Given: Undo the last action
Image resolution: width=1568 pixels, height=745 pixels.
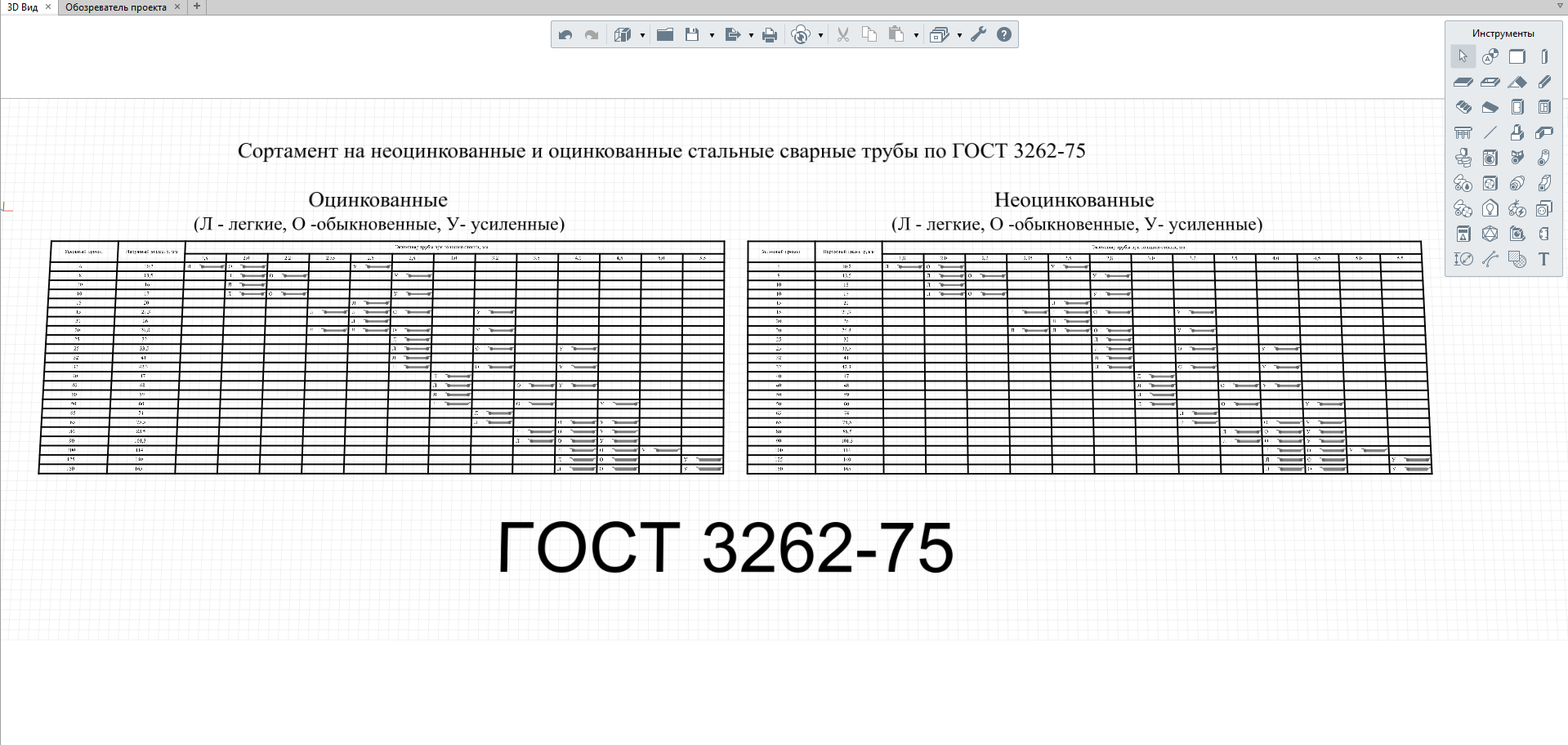Looking at the screenshot, I should click(x=565, y=34).
